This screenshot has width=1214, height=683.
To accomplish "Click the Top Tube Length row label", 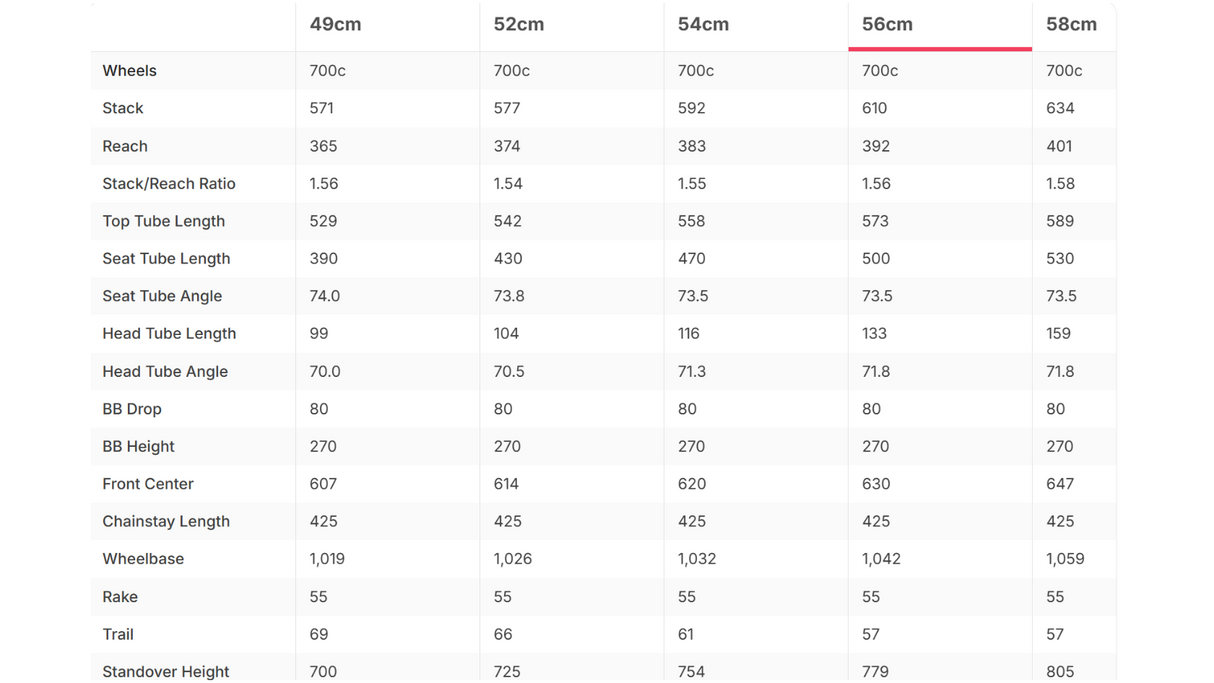I will point(163,221).
